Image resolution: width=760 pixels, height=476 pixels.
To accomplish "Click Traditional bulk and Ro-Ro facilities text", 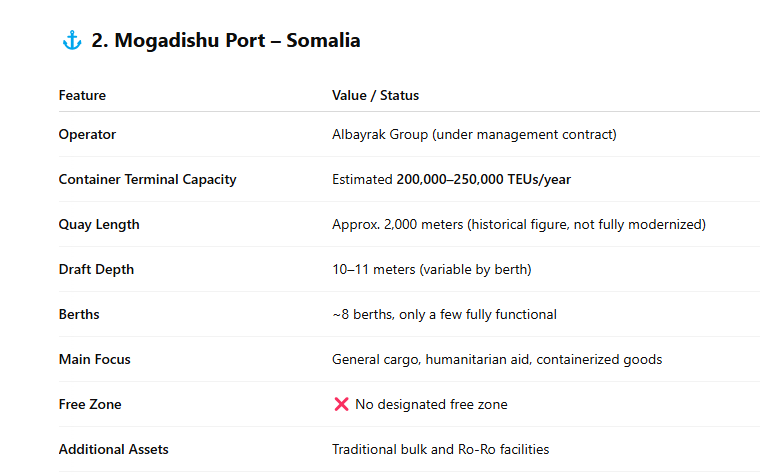I will (x=441, y=449).
